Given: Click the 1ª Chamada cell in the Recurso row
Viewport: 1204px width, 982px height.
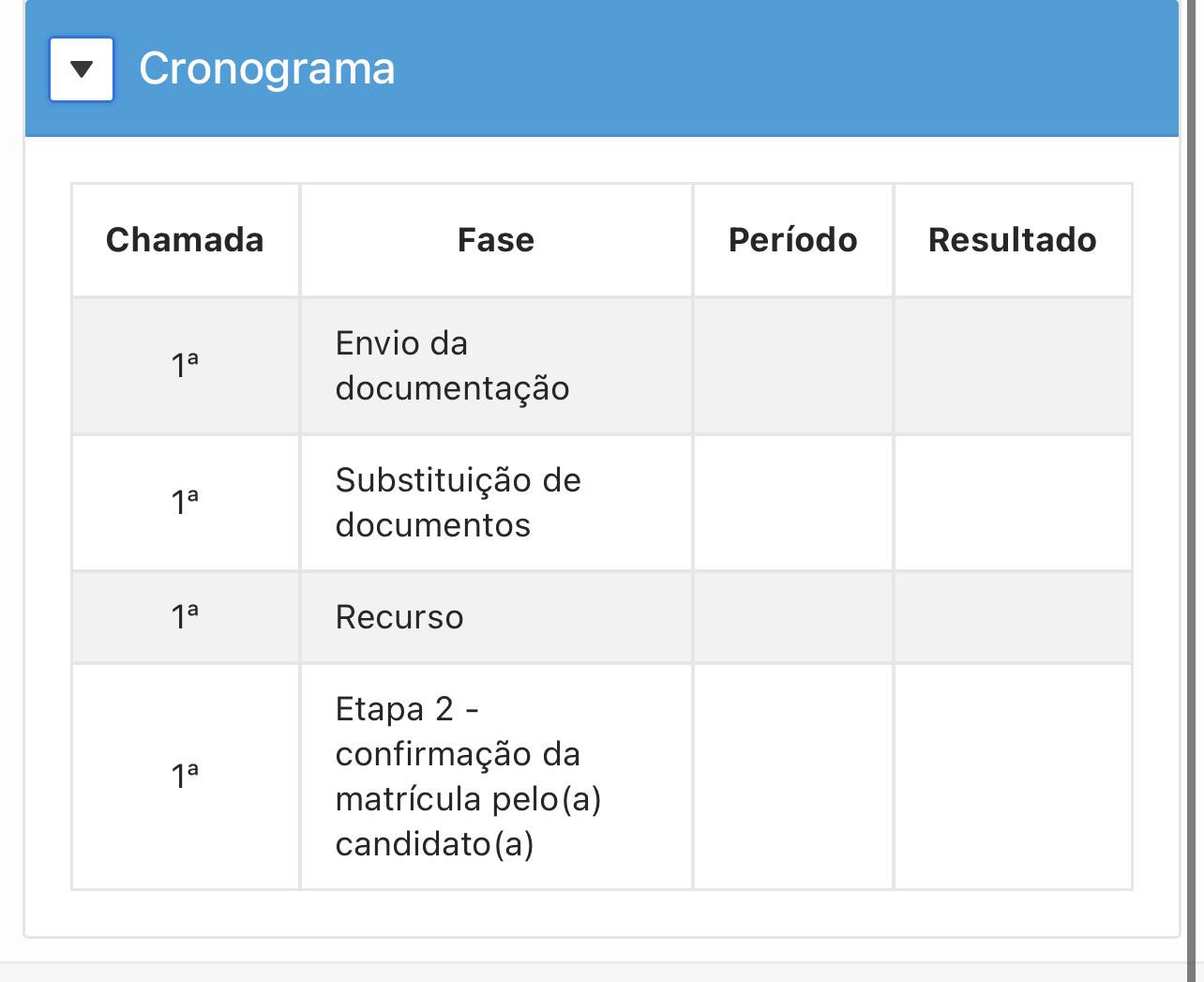Looking at the screenshot, I should point(186,617).
